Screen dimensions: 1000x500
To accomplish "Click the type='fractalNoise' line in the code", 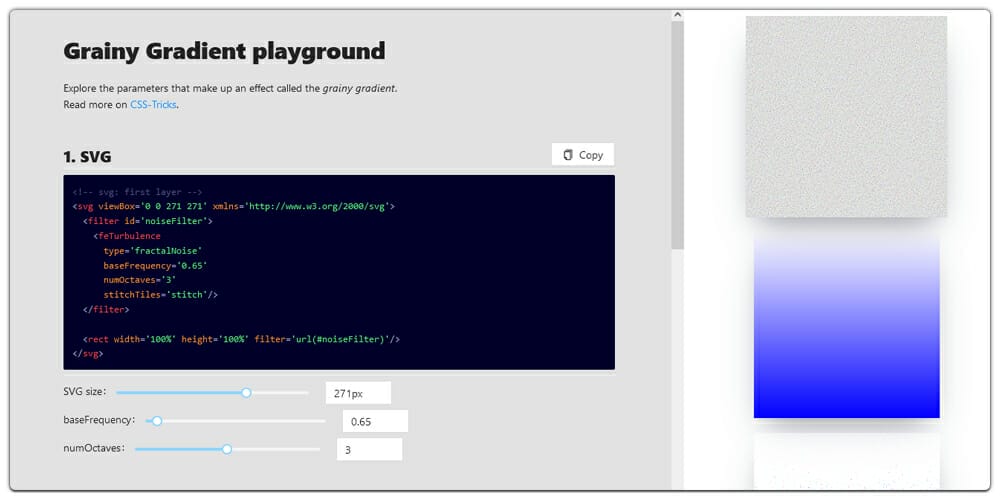I will pyautogui.click(x=153, y=251).
